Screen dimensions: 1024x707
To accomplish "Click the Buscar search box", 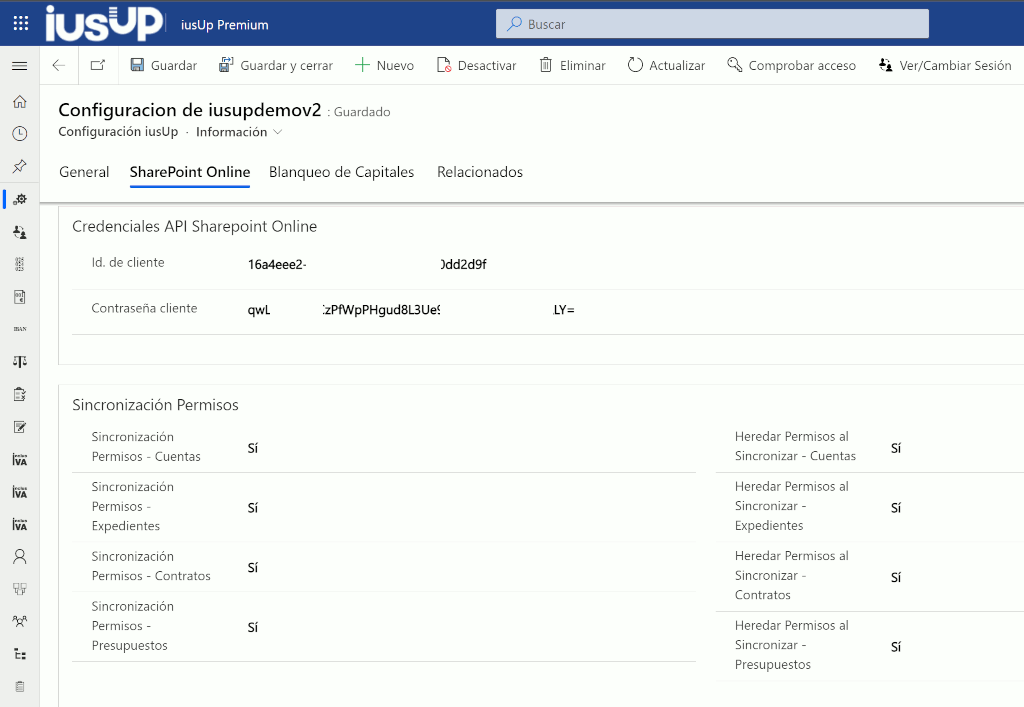I will (x=712, y=24).
